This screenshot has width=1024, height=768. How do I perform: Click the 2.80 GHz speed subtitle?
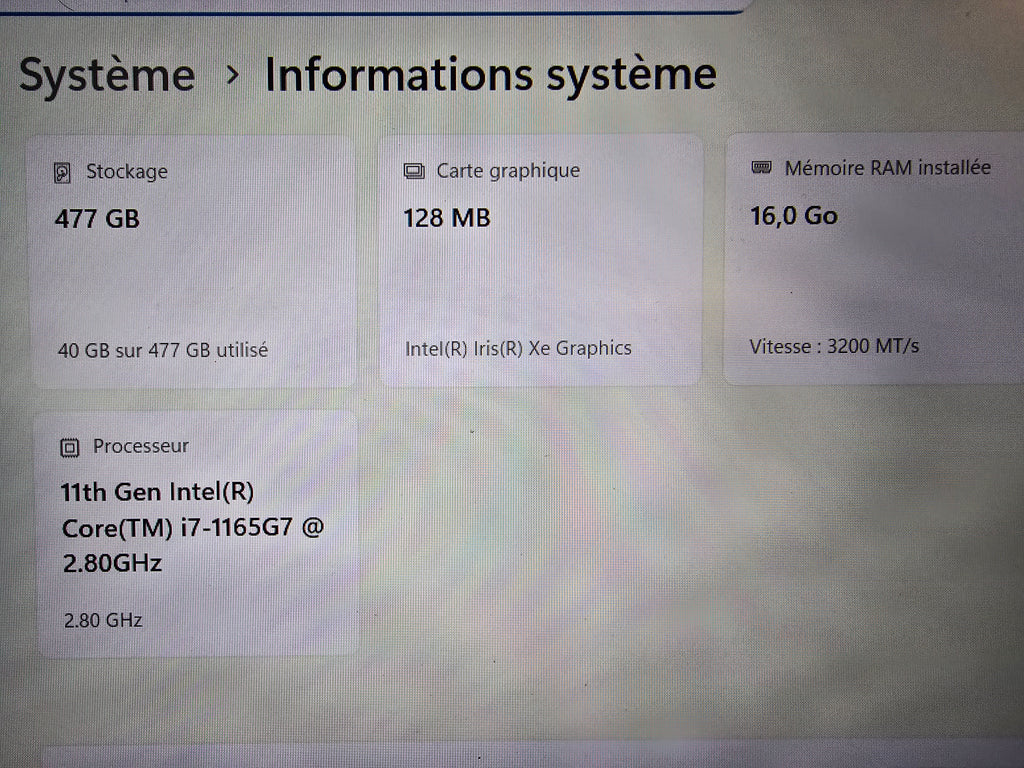tap(103, 620)
